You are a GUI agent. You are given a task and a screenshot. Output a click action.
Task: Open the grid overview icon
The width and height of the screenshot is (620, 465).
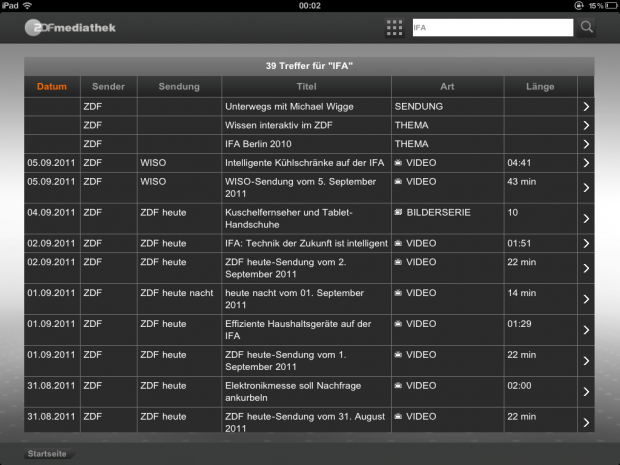(394, 28)
